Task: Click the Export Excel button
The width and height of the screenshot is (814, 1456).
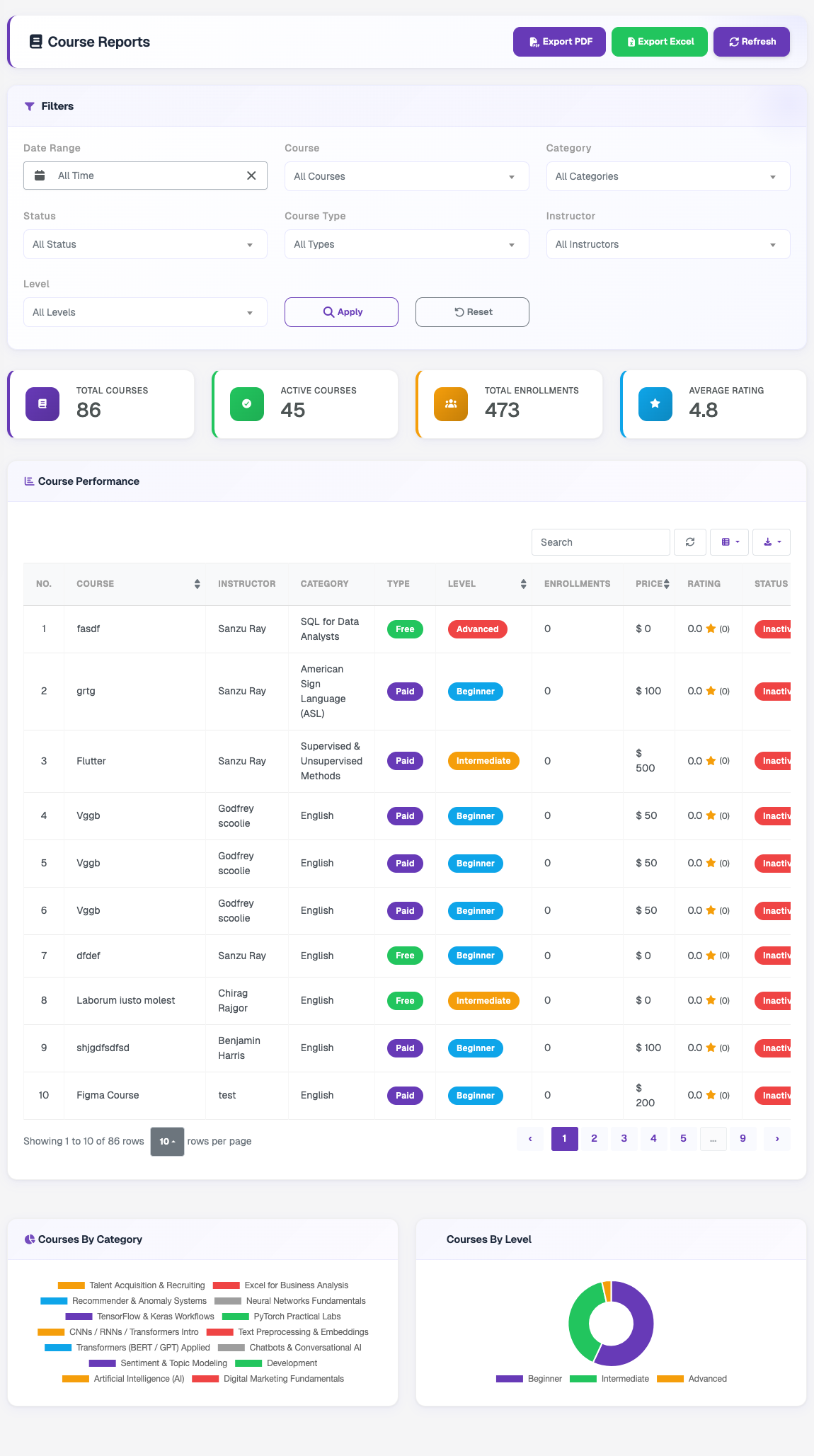Action: (660, 42)
